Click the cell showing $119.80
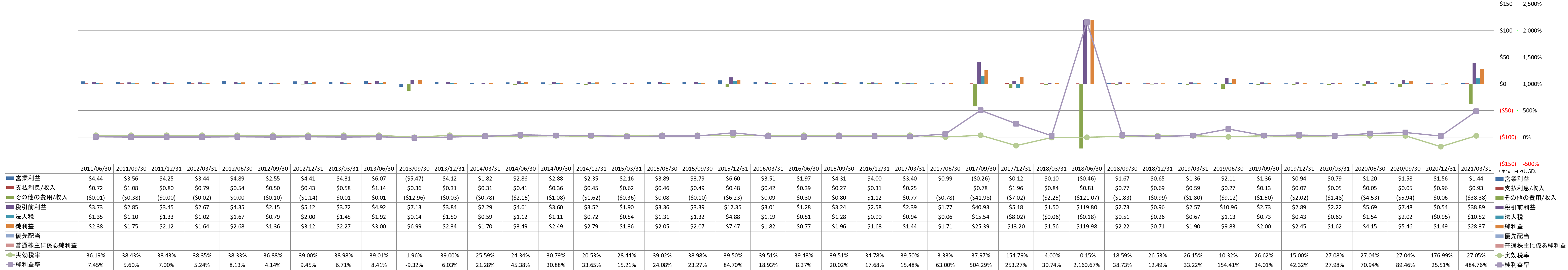 [1086, 207]
